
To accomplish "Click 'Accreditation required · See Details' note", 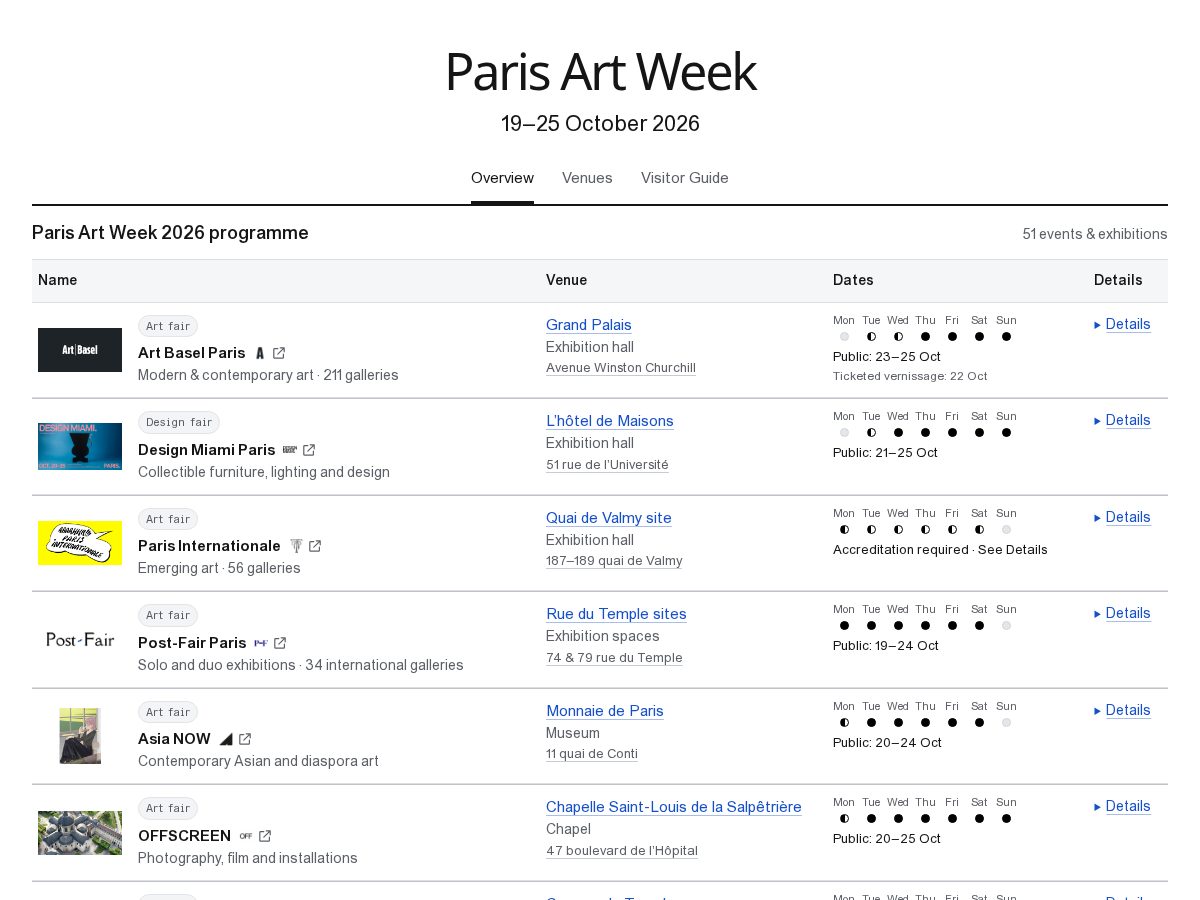I will coord(940,550).
